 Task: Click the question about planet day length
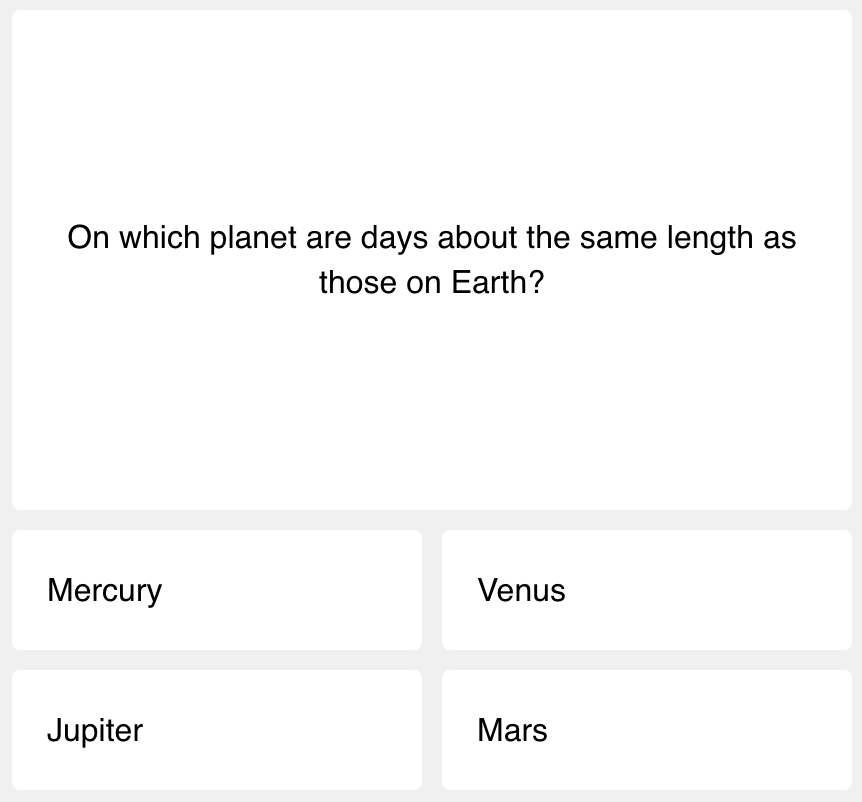[x=431, y=260]
